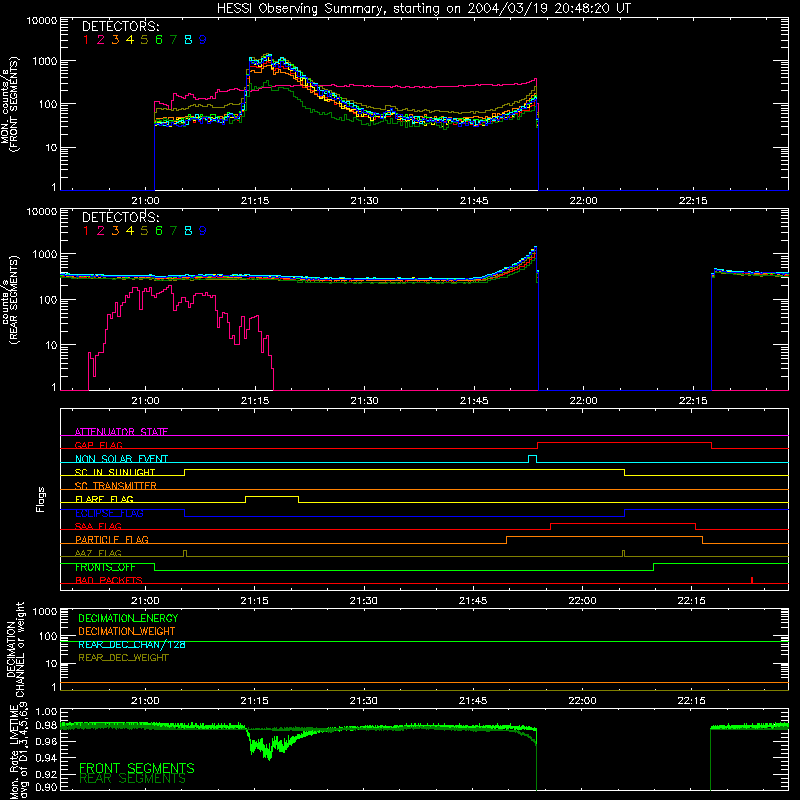Click the REAR SEGMENTS livetime legend label
Screen dimensions: 800x800
pos(133,779)
